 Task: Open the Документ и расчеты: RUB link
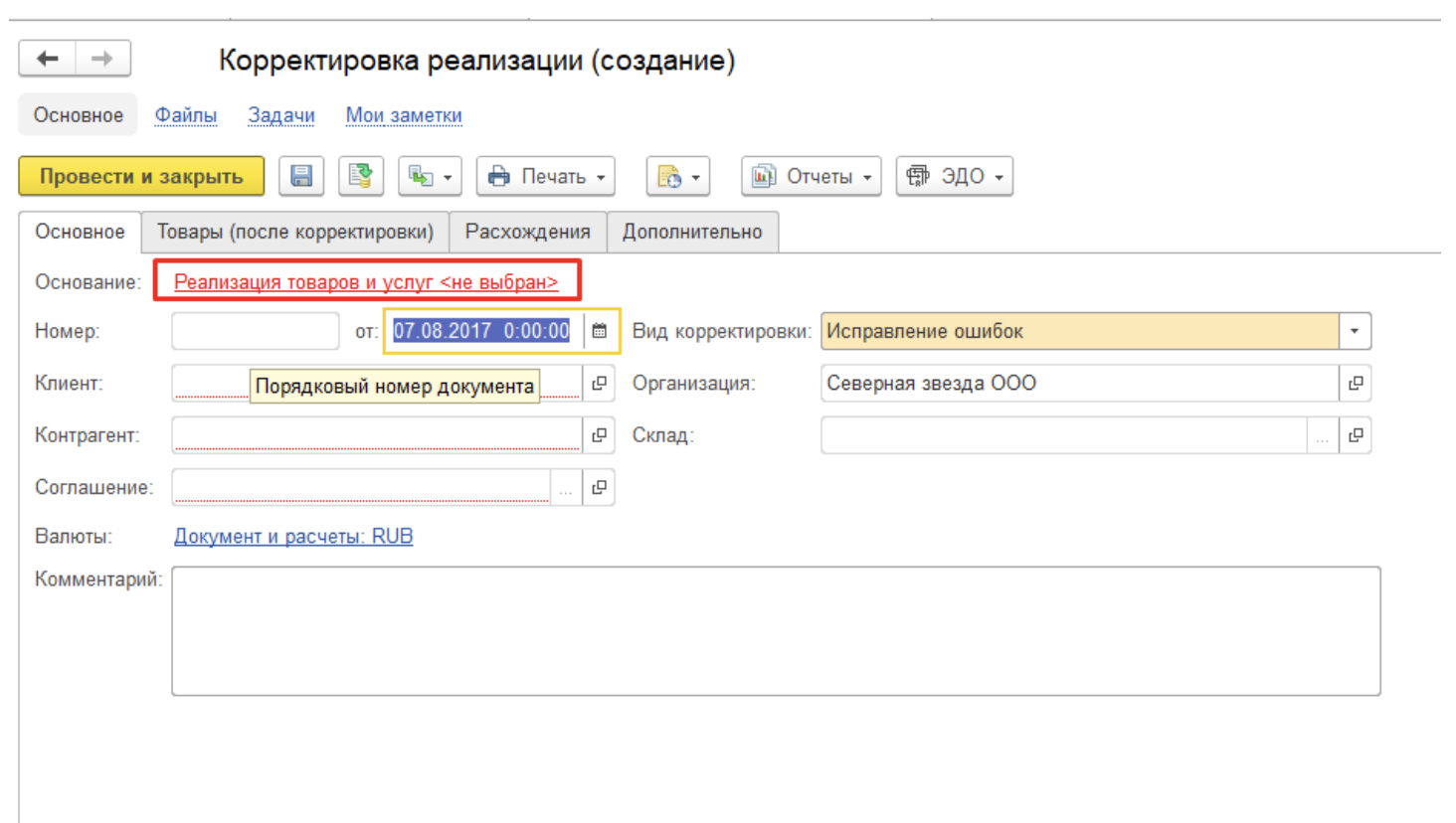tap(293, 536)
